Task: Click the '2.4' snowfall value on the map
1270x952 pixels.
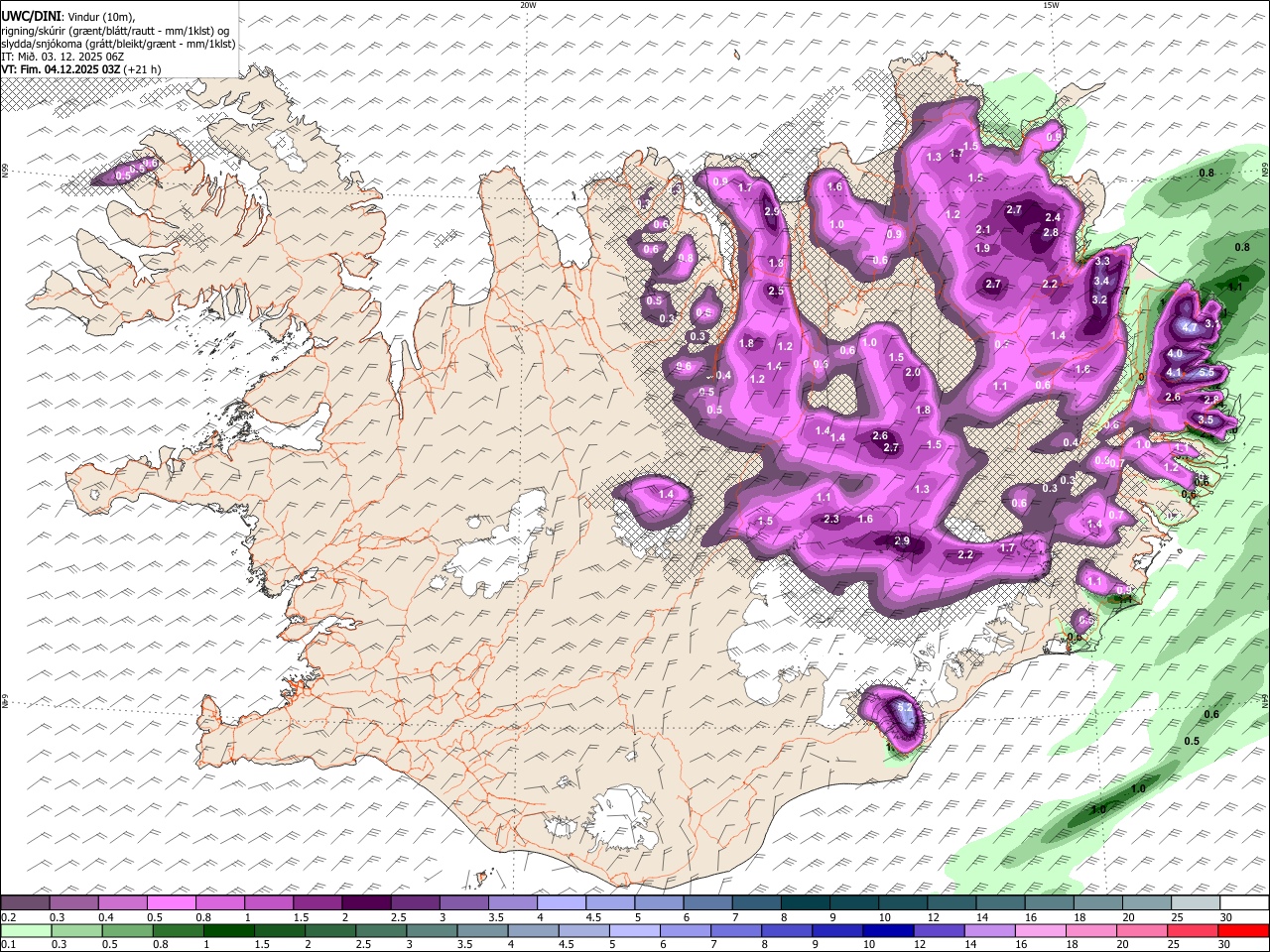Action: pyautogui.click(x=1053, y=218)
